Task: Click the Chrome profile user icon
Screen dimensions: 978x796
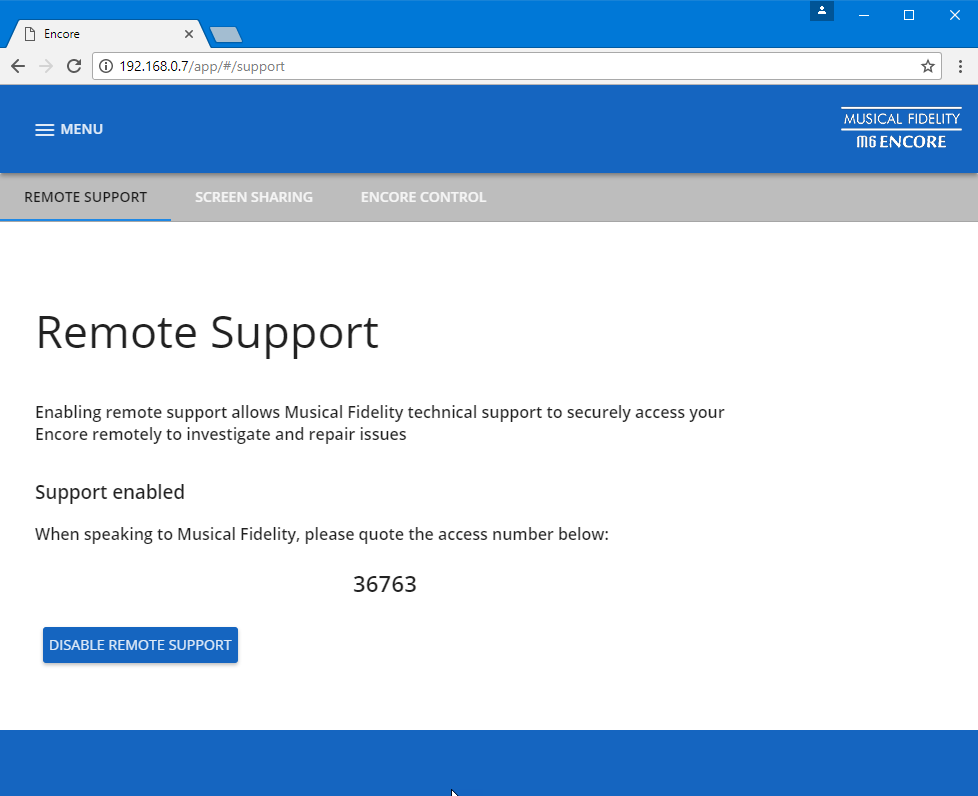Action: click(821, 11)
